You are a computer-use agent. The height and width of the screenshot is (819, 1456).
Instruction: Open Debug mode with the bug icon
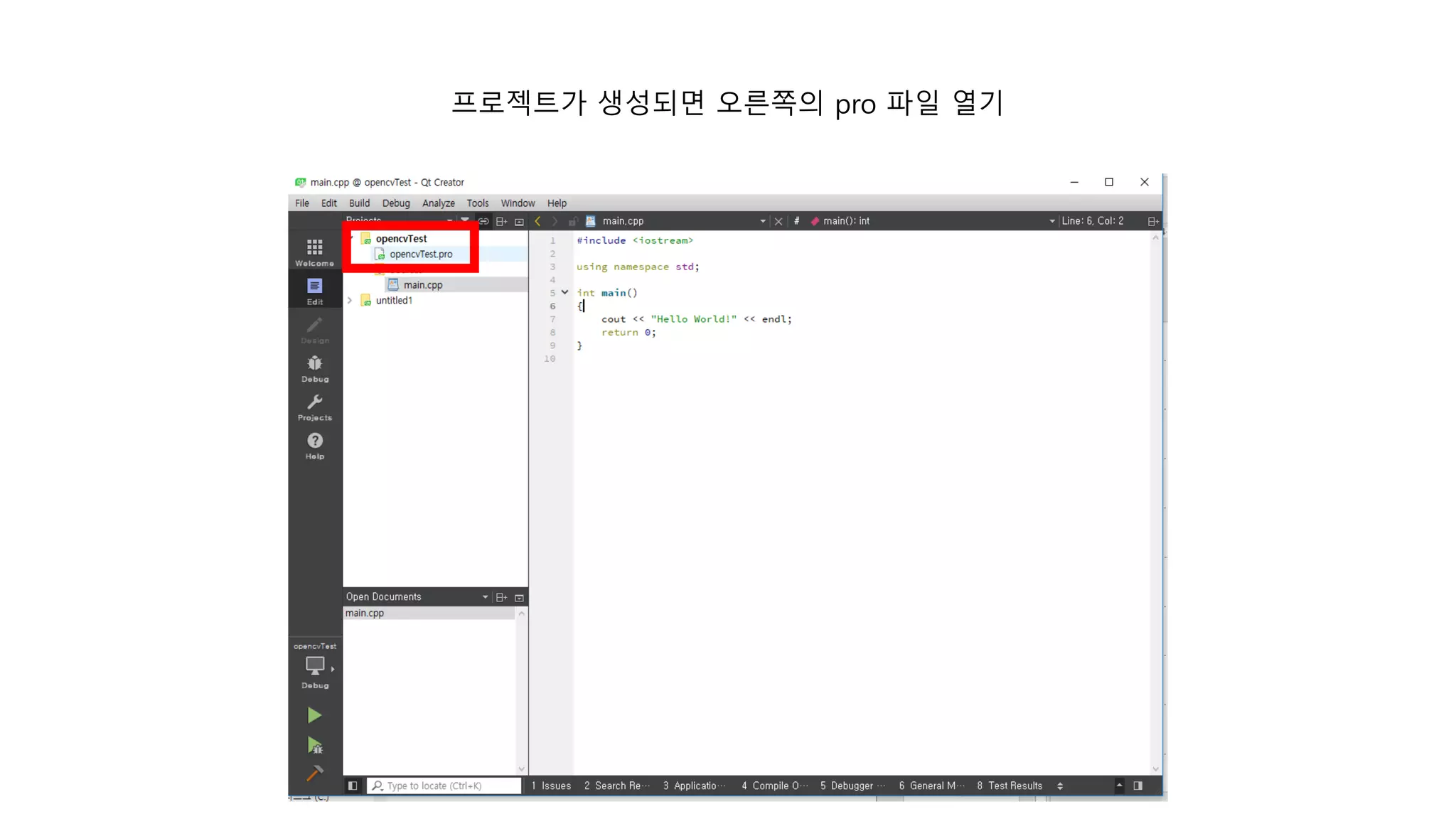[314, 368]
